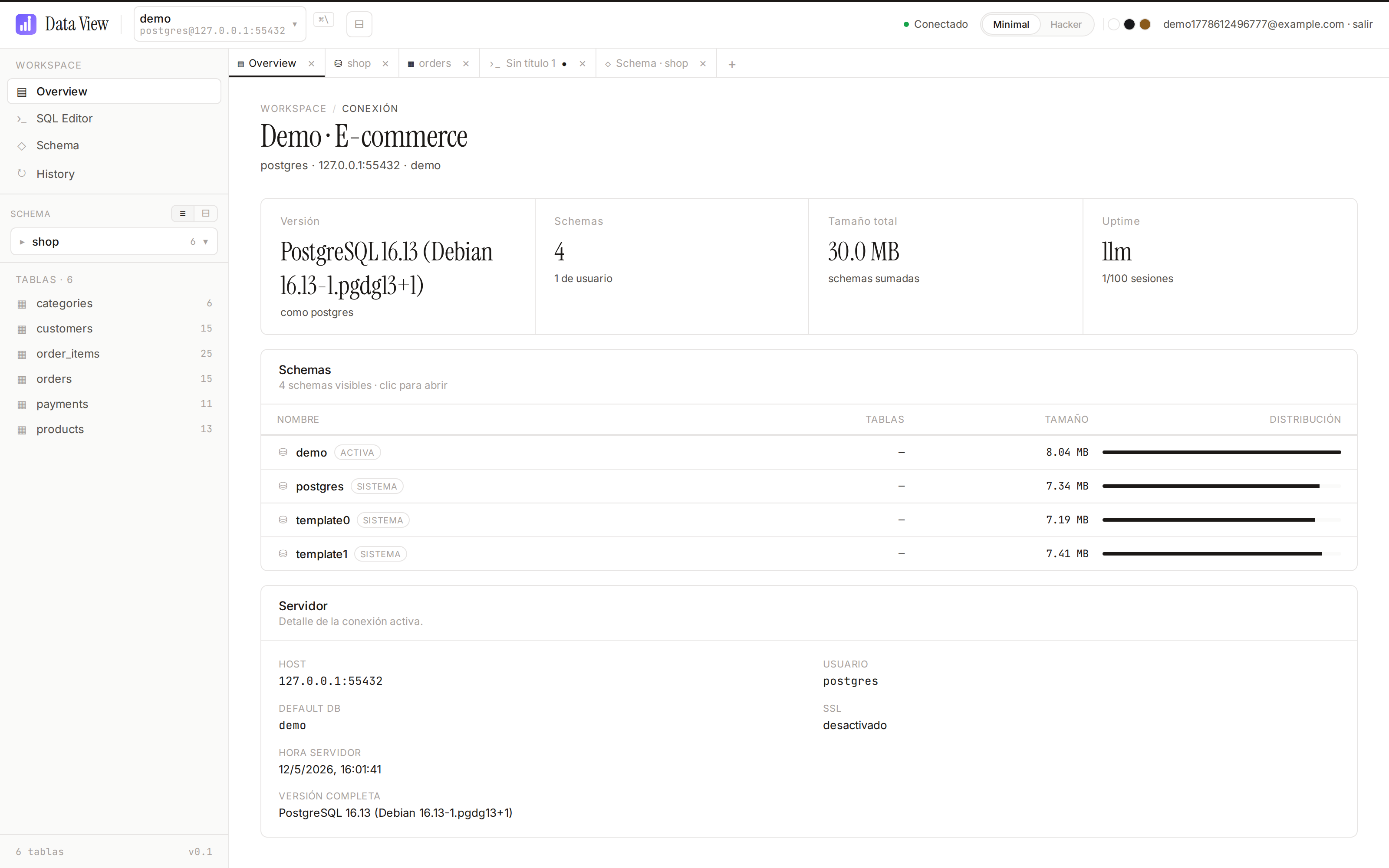Click the History clock icon
The width and height of the screenshot is (1389, 868).
point(22,173)
